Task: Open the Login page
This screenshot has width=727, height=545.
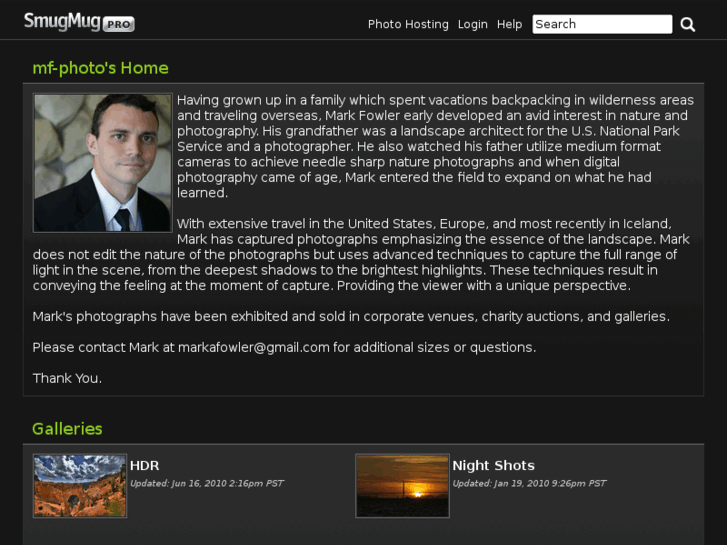Action: tap(473, 24)
